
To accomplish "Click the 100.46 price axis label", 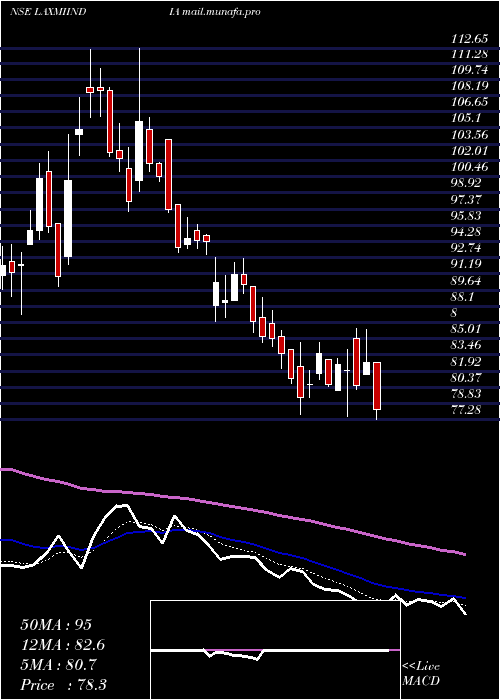I will 470,167.
